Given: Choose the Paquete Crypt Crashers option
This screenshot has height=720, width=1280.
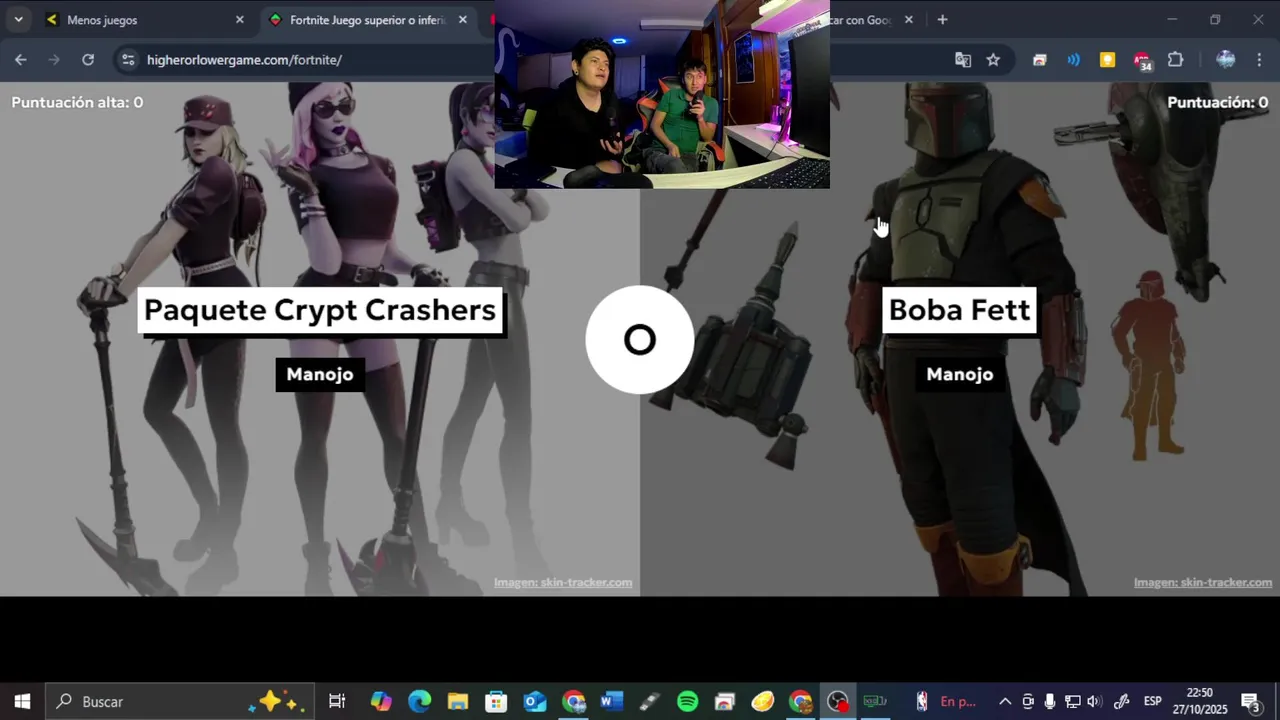Looking at the screenshot, I should (320, 310).
